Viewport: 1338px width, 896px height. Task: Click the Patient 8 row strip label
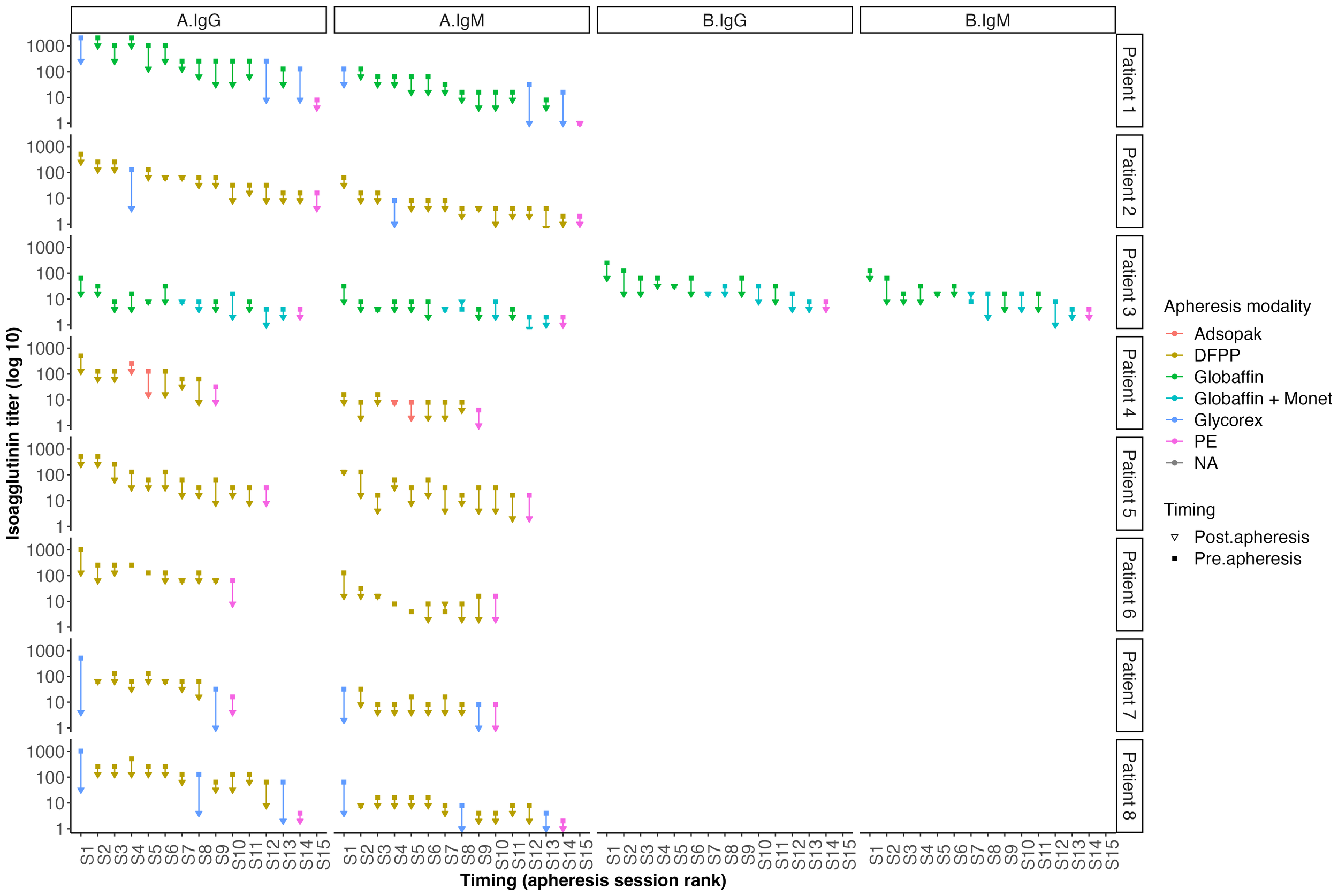coord(1129,786)
